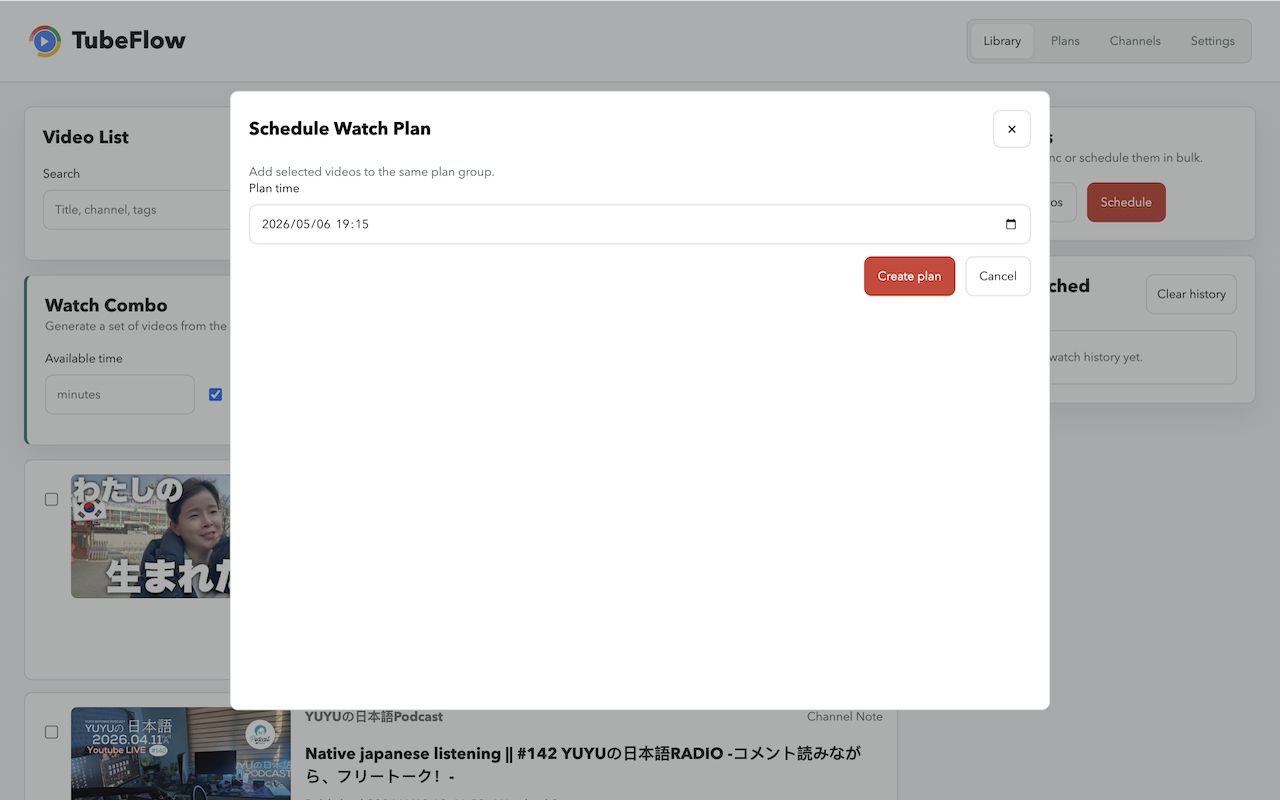
Task: Cancel the Schedule Watch Plan dialog
Action: coord(997,276)
